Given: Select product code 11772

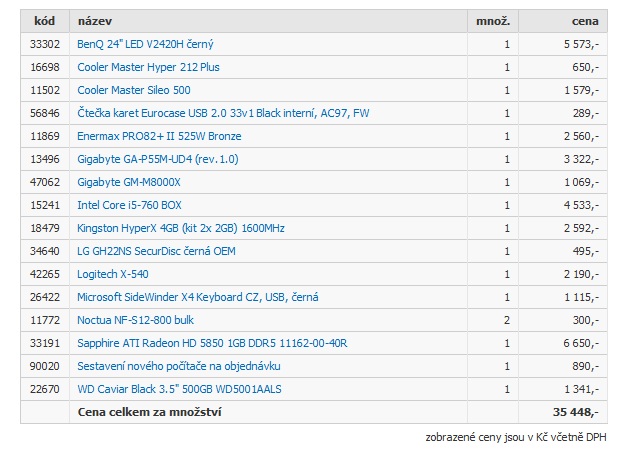Looking at the screenshot, I should click(x=45, y=320).
